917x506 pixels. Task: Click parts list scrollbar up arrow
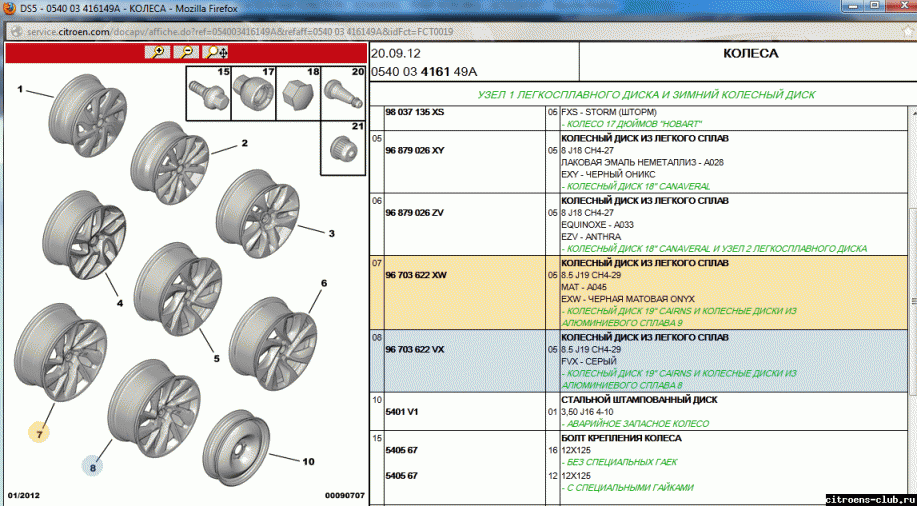click(x=912, y=112)
